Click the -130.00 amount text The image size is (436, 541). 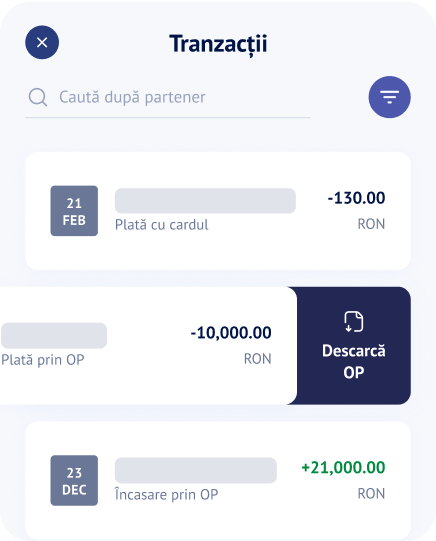click(356, 198)
